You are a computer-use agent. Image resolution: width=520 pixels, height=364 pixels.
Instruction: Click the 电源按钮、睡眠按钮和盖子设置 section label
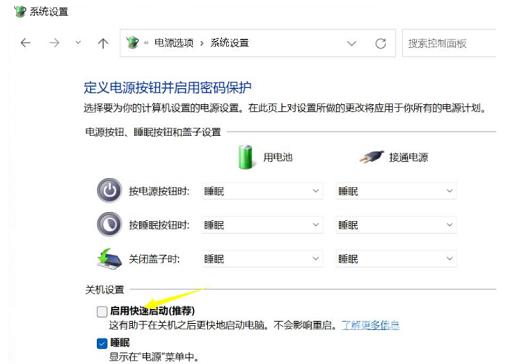[x=153, y=132]
